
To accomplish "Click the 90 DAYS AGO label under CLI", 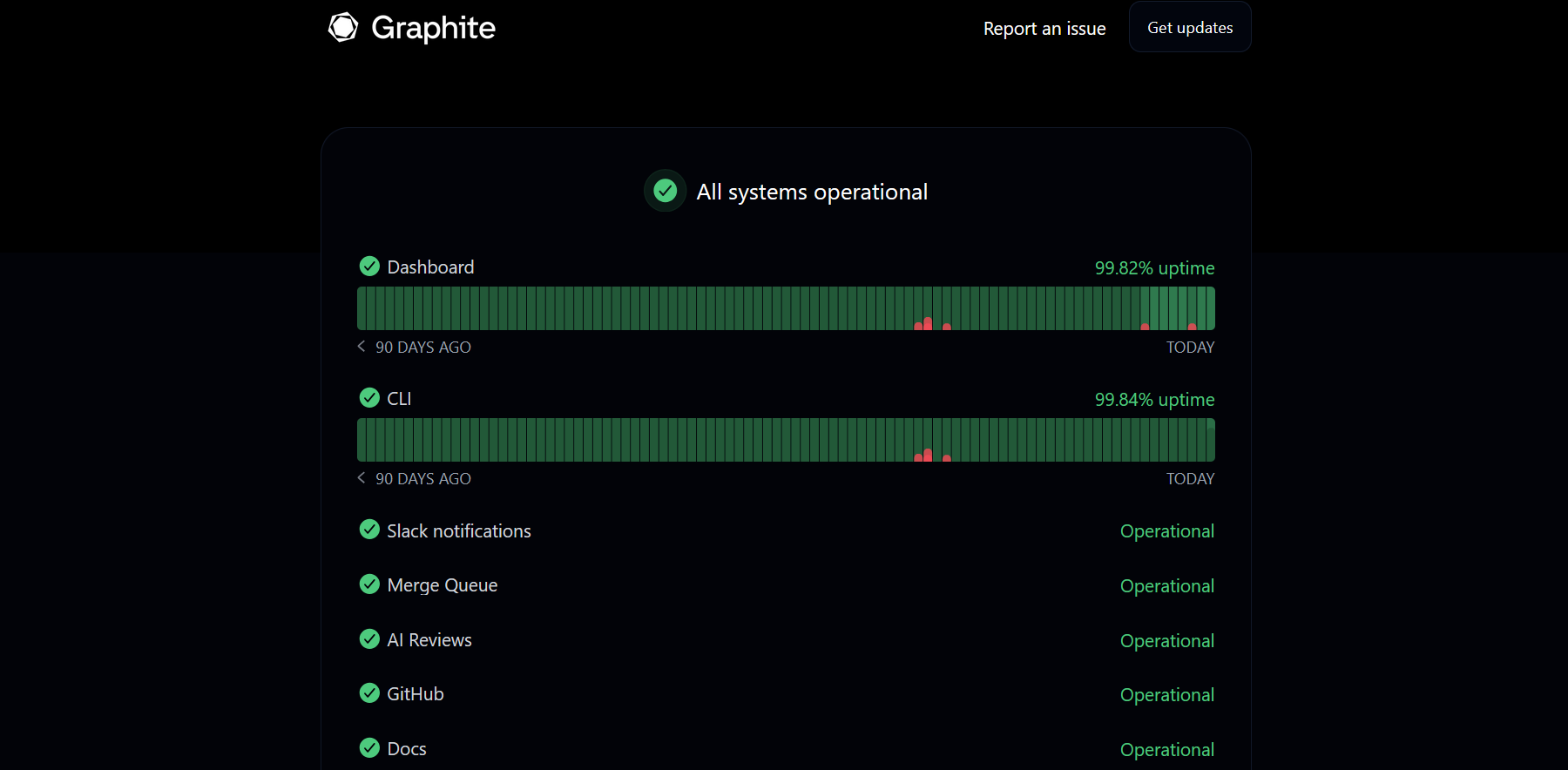I will 423,479.
